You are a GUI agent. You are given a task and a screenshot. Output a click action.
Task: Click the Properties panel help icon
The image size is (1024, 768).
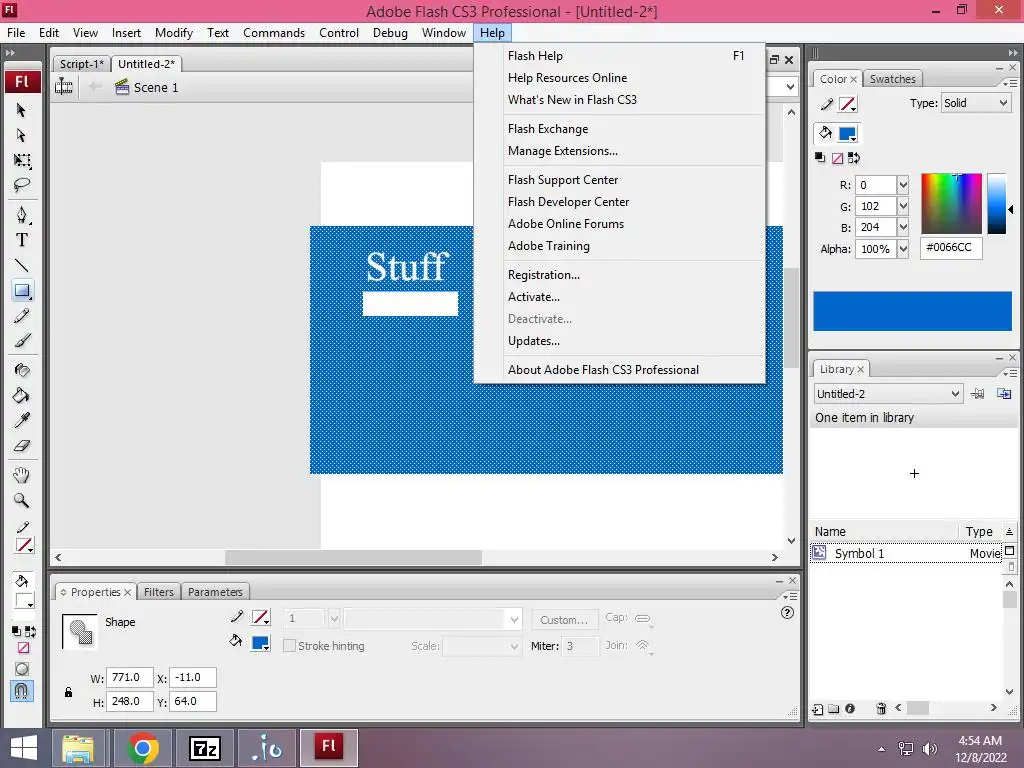tap(788, 613)
